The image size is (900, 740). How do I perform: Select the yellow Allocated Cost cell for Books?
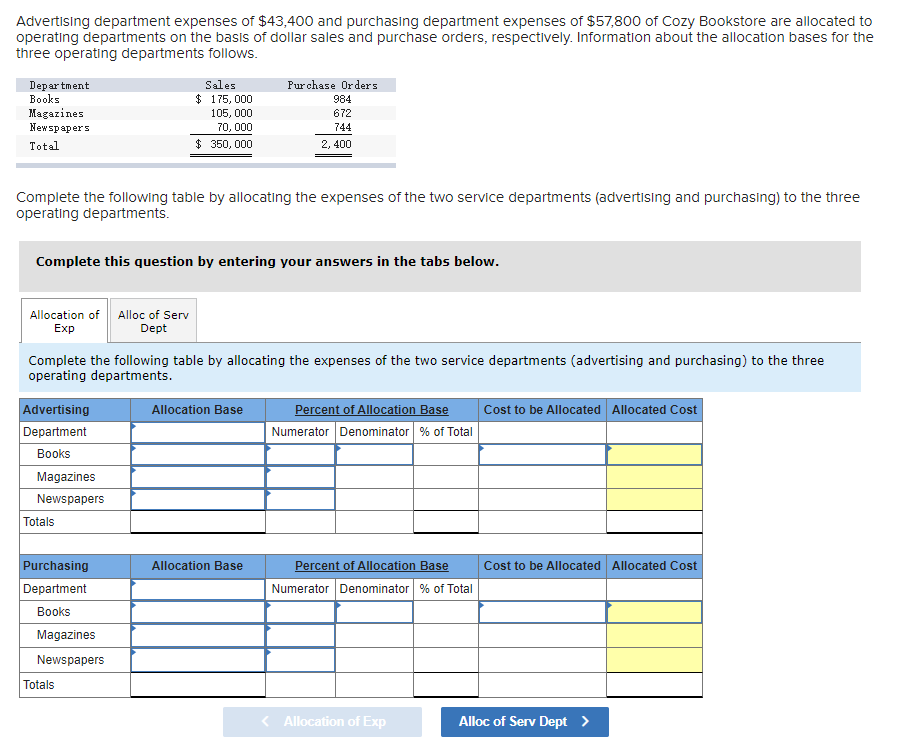pyautogui.click(x=654, y=454)
